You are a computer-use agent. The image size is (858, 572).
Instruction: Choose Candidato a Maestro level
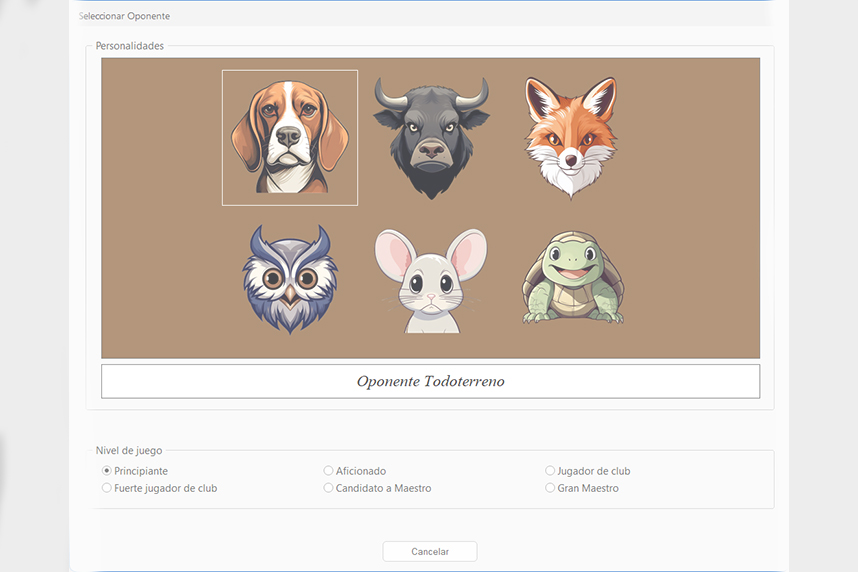pyautogui.click(x=328, y=488)
